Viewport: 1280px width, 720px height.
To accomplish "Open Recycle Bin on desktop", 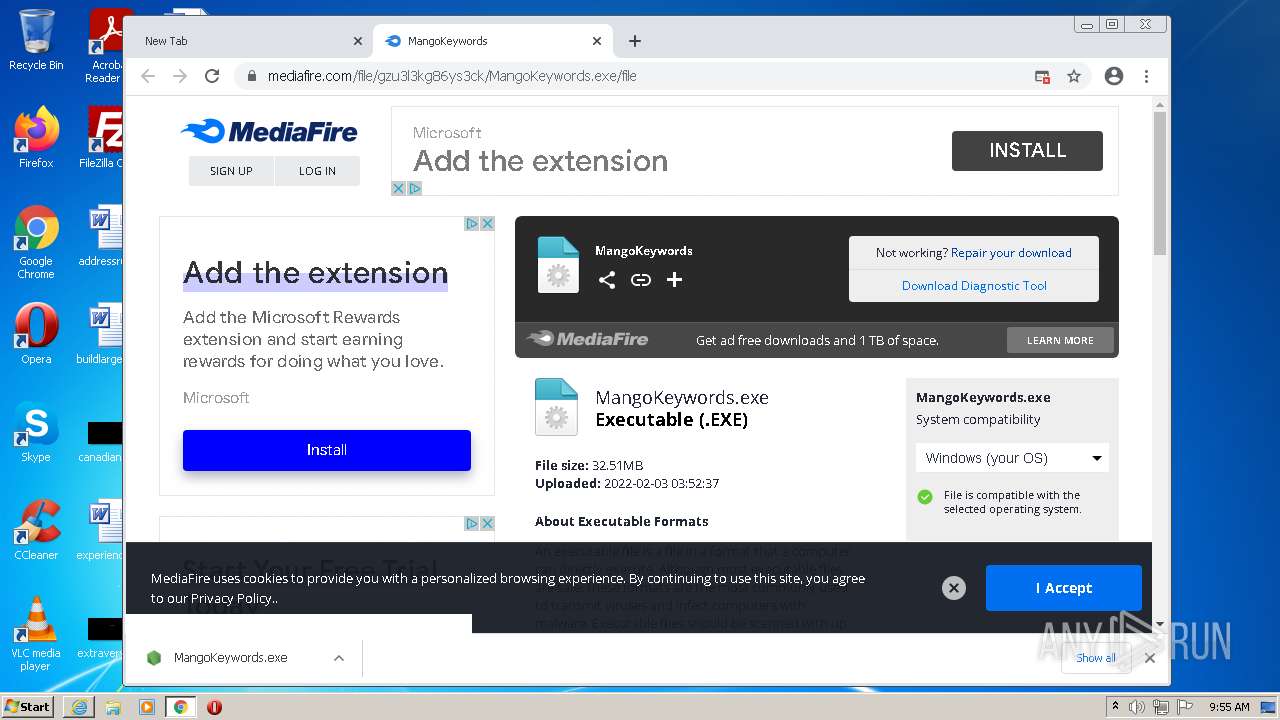I will point(36,40).
